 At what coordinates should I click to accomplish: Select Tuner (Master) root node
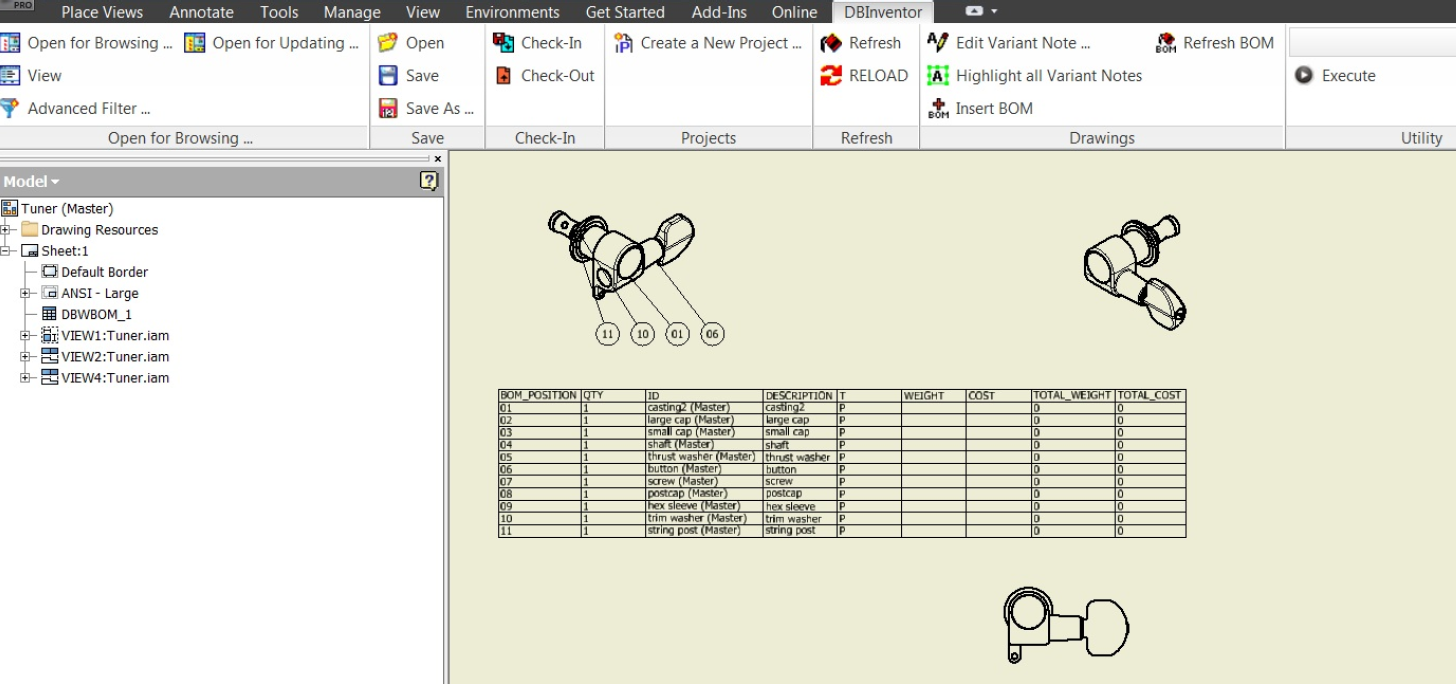pos(67,209)
